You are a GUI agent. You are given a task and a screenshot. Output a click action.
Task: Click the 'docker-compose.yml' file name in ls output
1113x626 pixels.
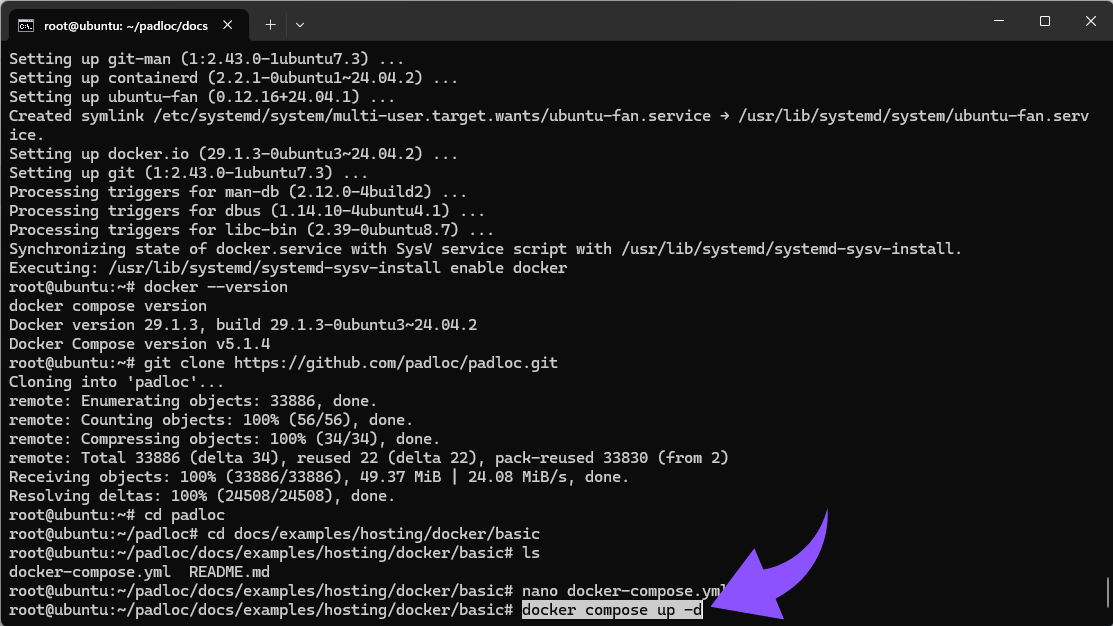pos(89,571)
